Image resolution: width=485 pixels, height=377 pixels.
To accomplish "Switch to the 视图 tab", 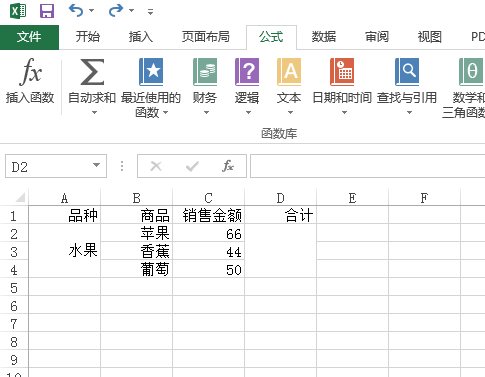I will click(430, 37).
